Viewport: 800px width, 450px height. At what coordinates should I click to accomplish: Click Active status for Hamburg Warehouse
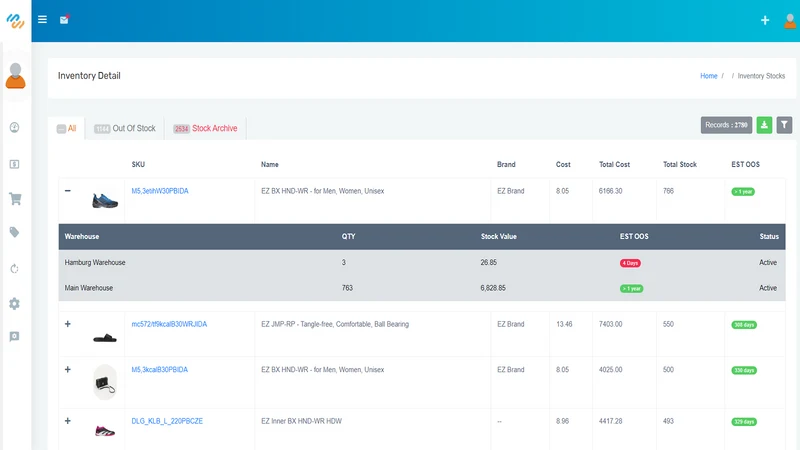pos(768,262)
